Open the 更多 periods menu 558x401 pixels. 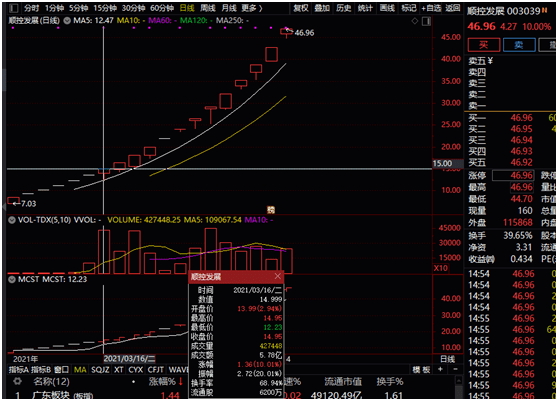coord(251,8)
